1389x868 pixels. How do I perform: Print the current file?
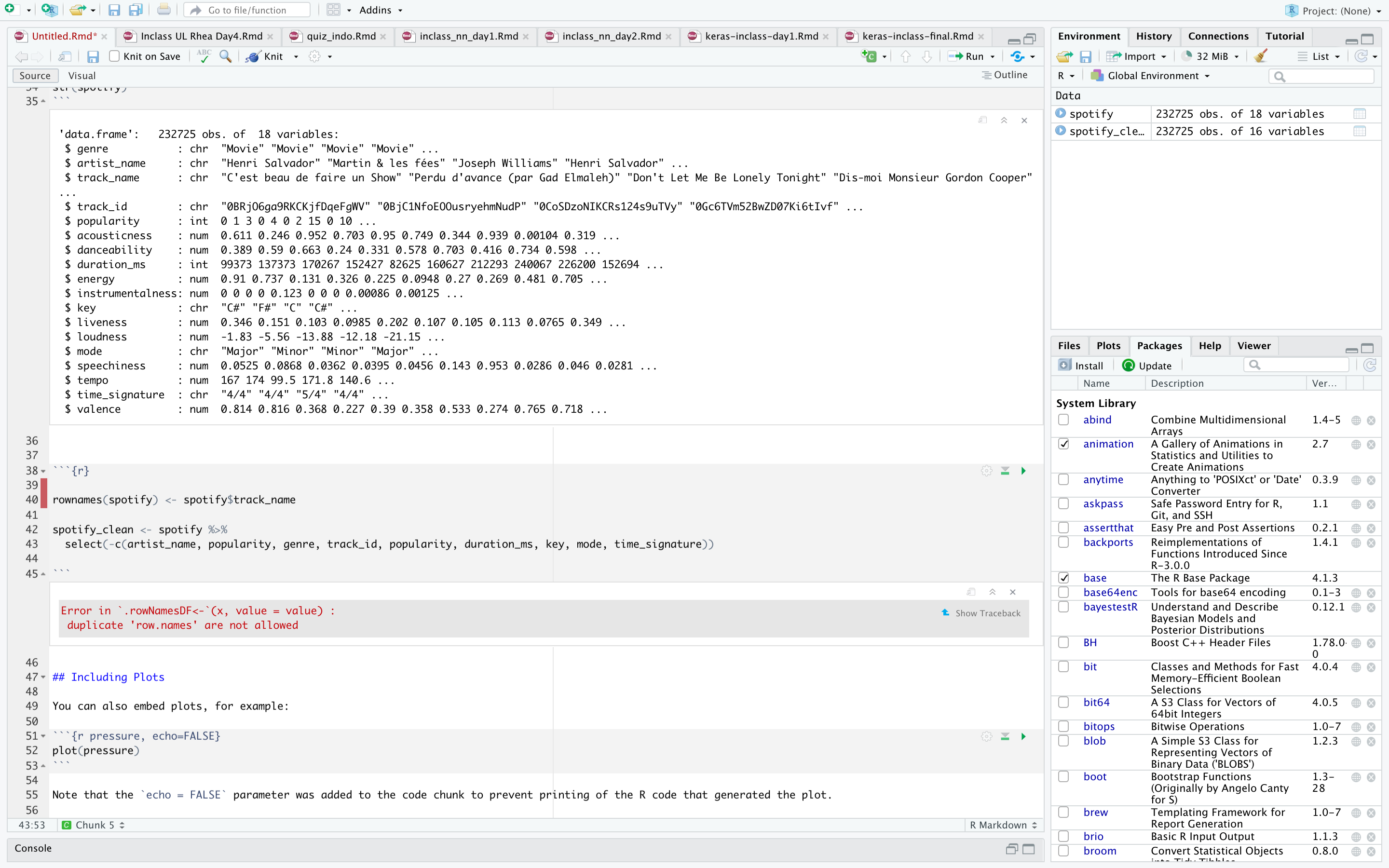coord(164,9)
